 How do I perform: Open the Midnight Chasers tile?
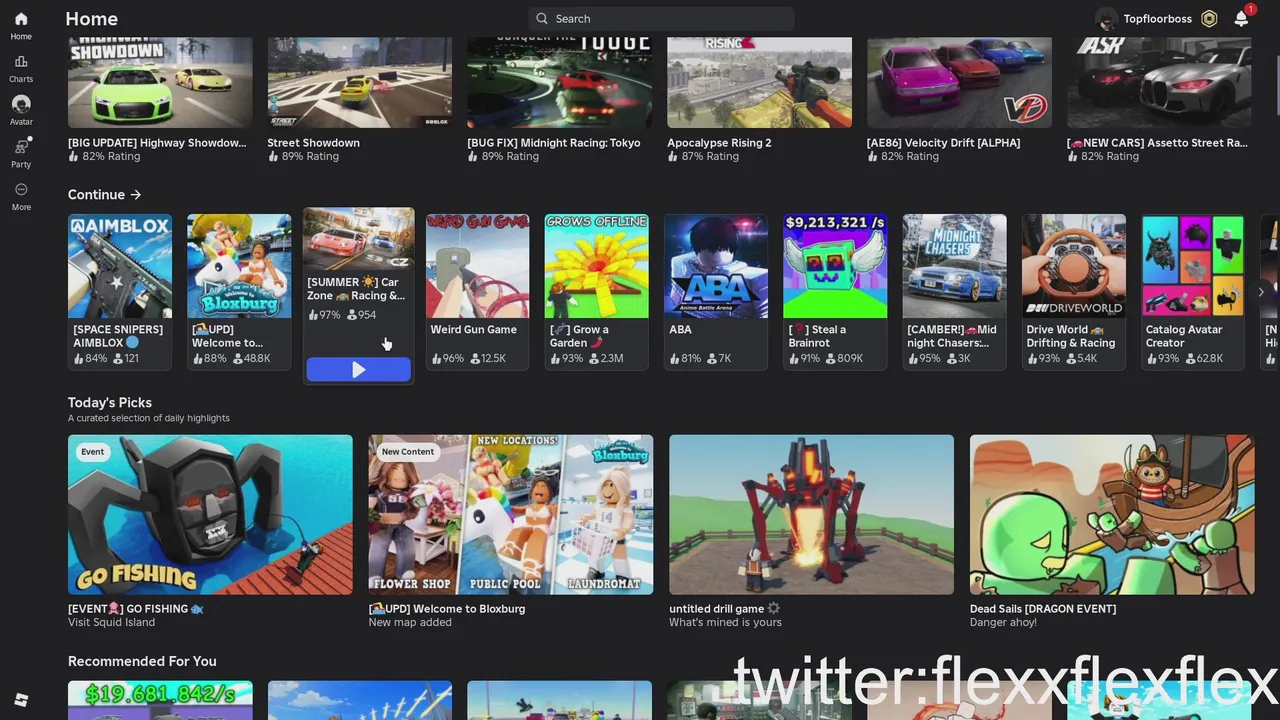[x=955, y=291]
